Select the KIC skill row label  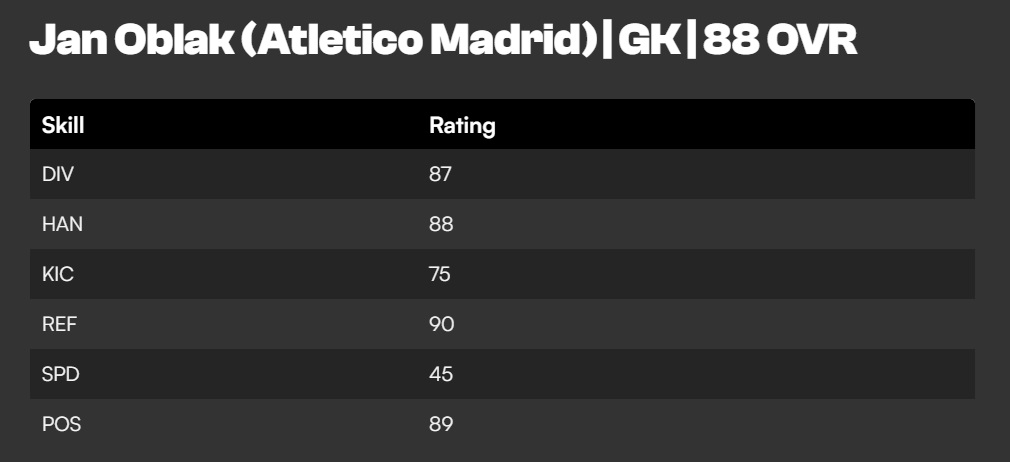[58, 274]
